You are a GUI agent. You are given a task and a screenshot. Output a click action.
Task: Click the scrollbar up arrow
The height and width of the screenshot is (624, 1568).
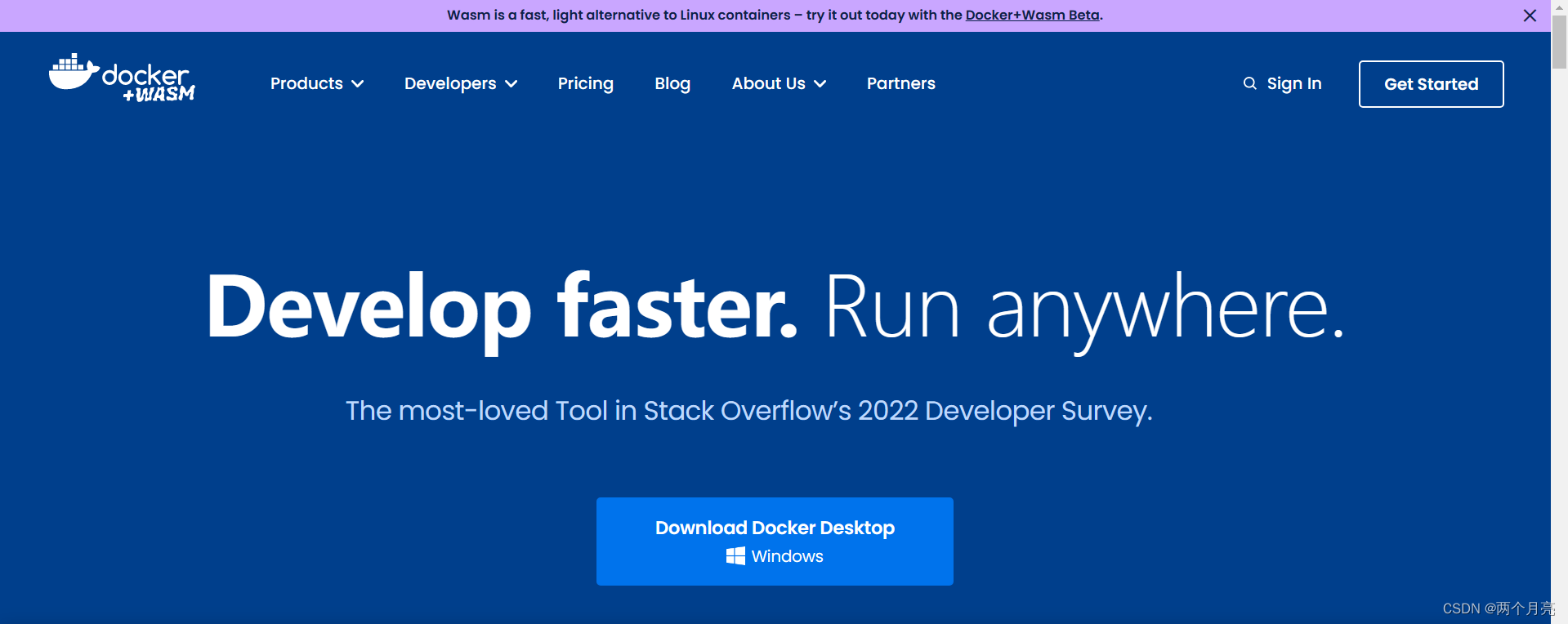click(x=1559, y=7)
